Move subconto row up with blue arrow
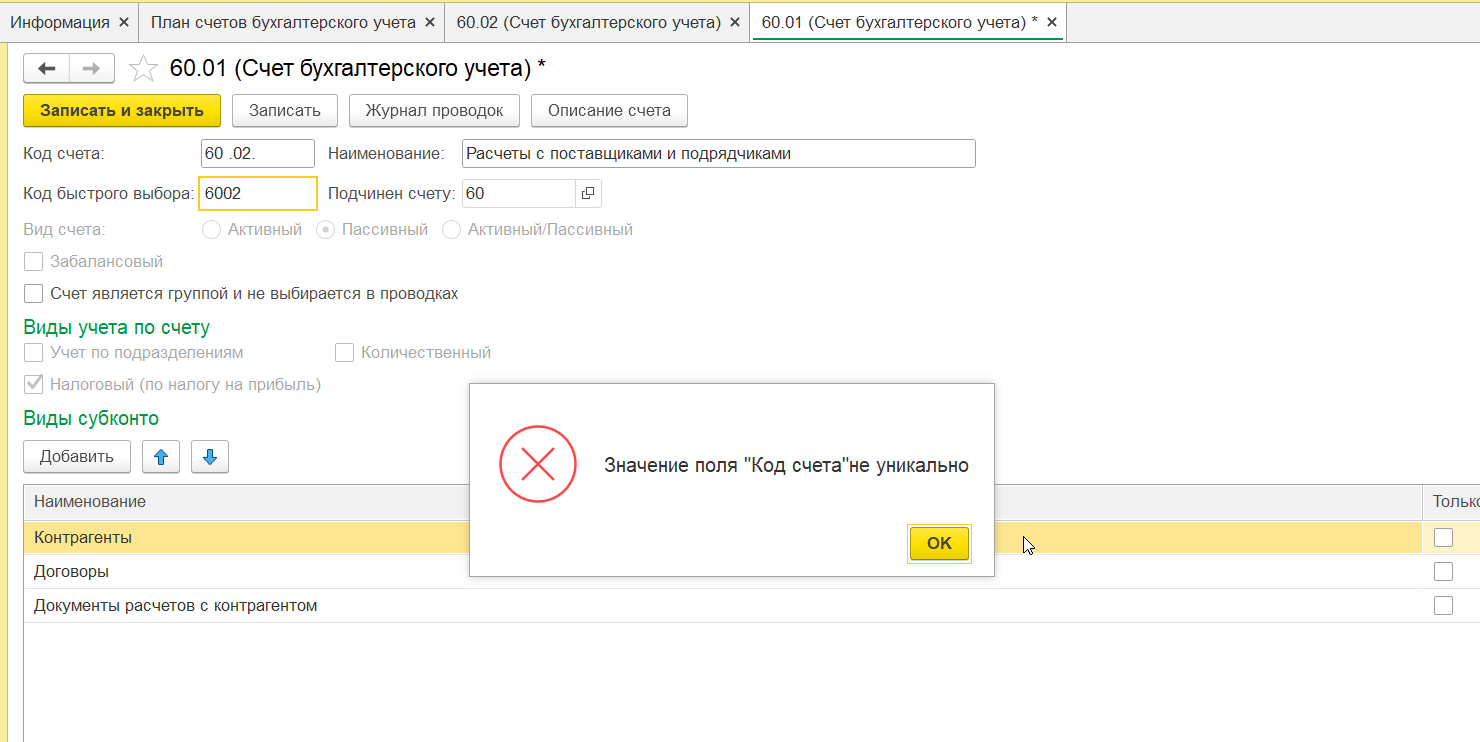The height and width of the screenshot is (742, 1480). [x=161, y=457]
